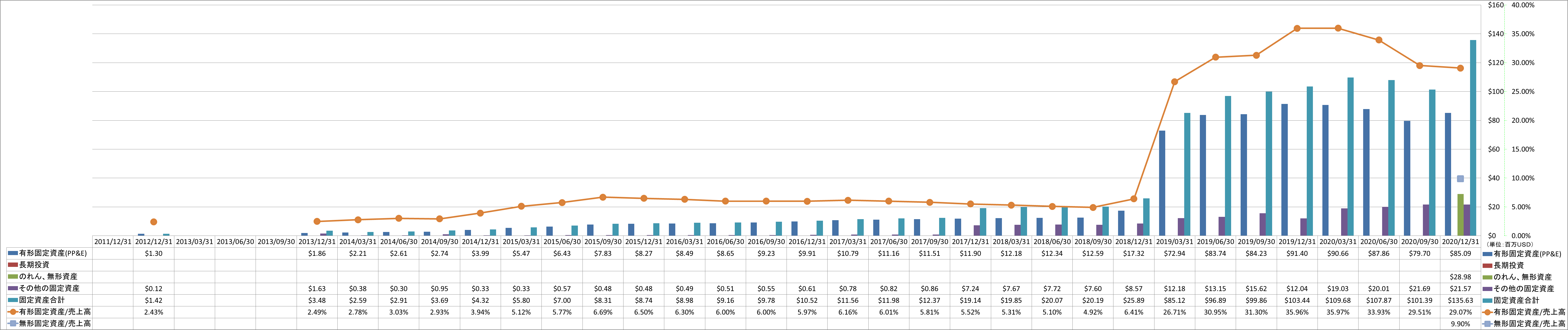Click the 2017/12/31 date label
The height and width of the screenshot is (330, 1568).
970,242
